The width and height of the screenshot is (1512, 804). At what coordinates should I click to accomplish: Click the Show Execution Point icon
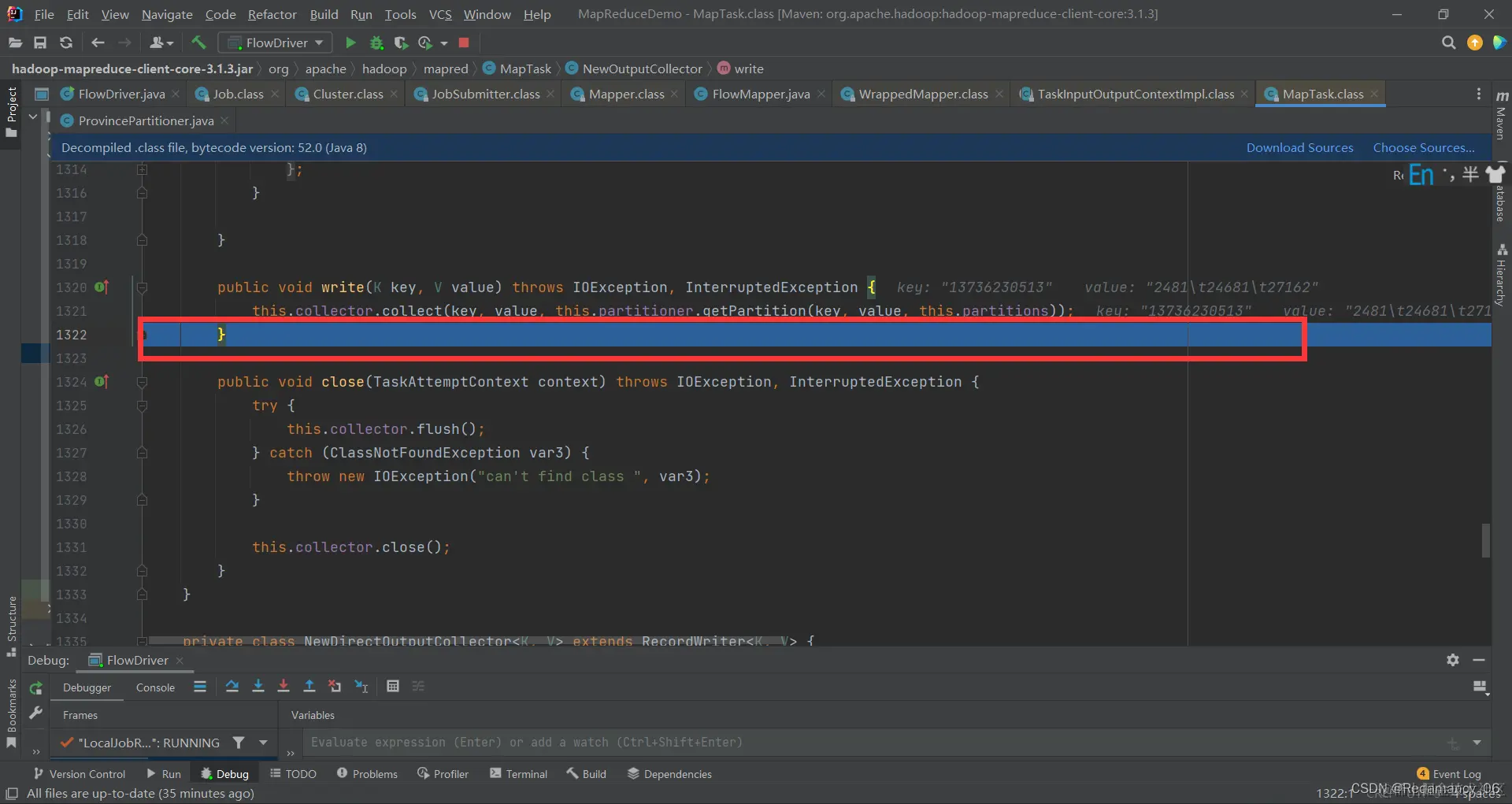pyautogui.click(x=200, y=687)
